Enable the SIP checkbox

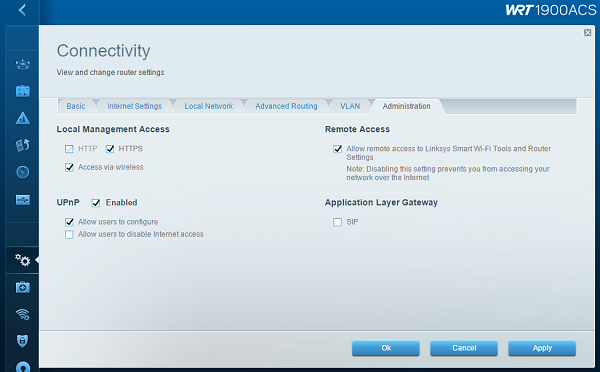point(337,222)
